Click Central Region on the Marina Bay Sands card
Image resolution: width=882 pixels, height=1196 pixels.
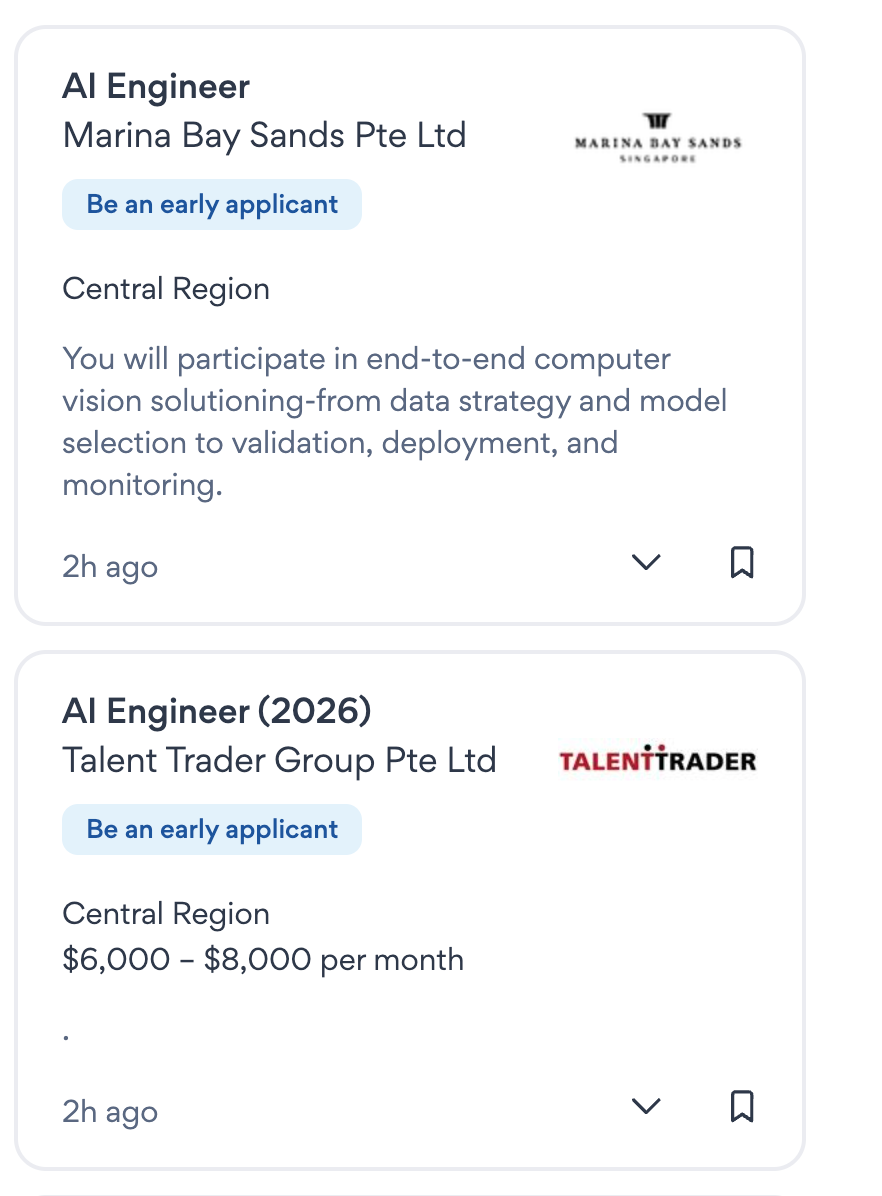(166, 290)
